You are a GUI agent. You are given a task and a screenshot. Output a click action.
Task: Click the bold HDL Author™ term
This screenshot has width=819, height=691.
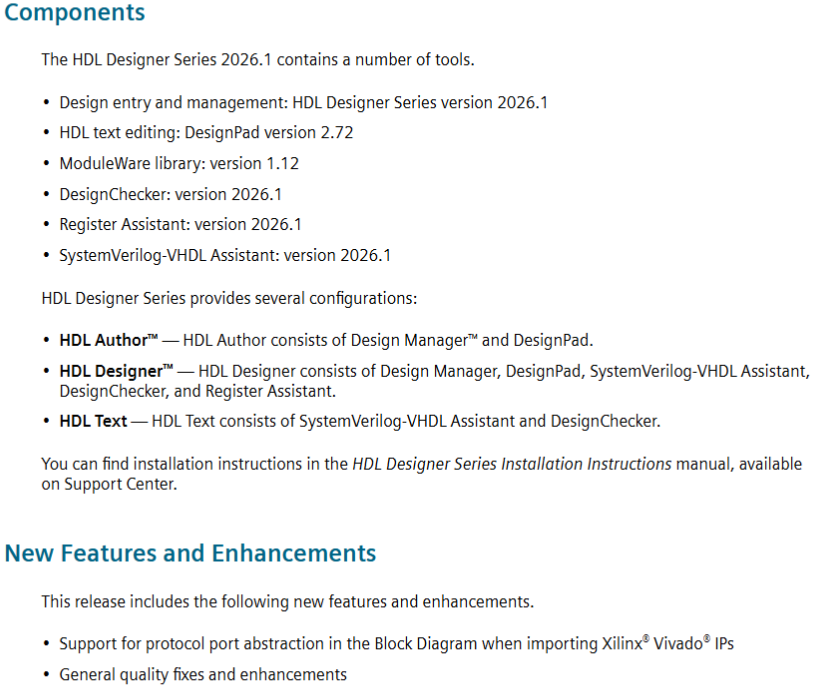103,340
